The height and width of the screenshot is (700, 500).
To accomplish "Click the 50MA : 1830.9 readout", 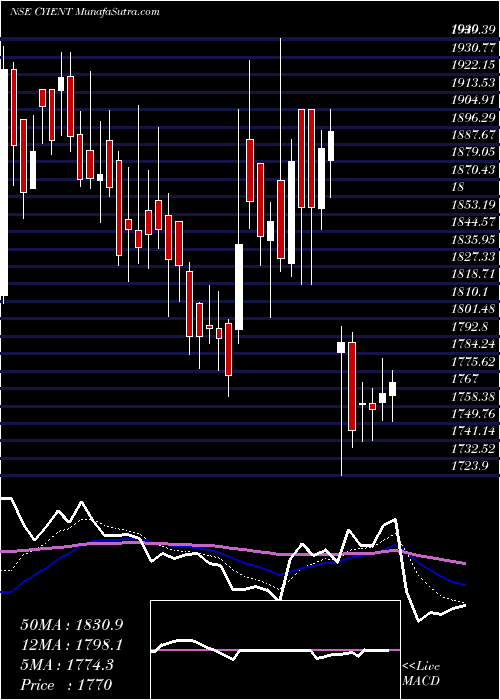I will 71,625.
